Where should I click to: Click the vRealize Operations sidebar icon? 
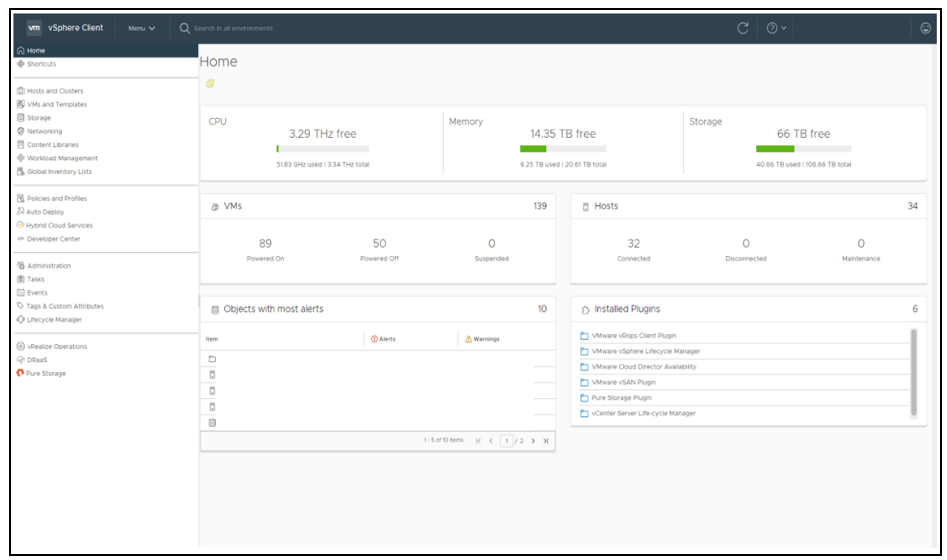pyautogui.click(x=21, y=346)
